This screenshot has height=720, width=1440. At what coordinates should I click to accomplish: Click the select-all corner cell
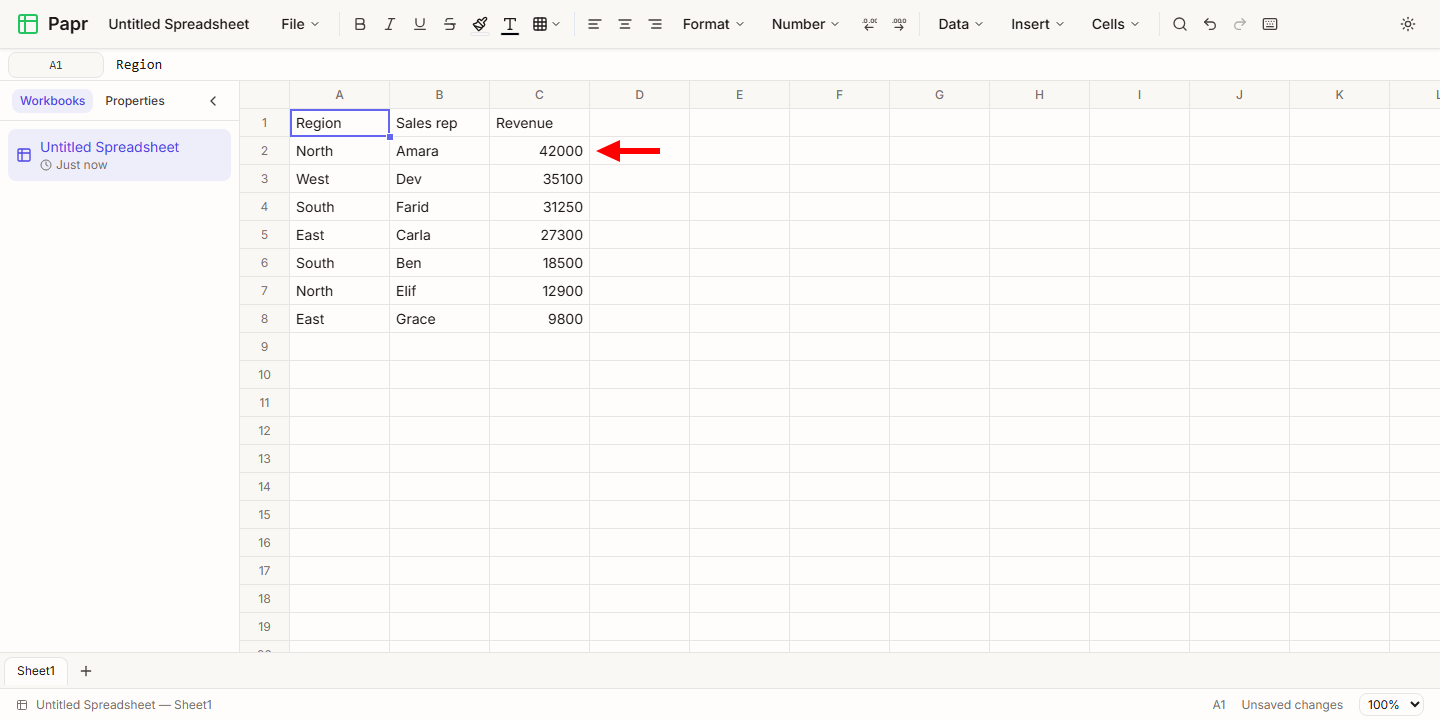tap(265, 95)
